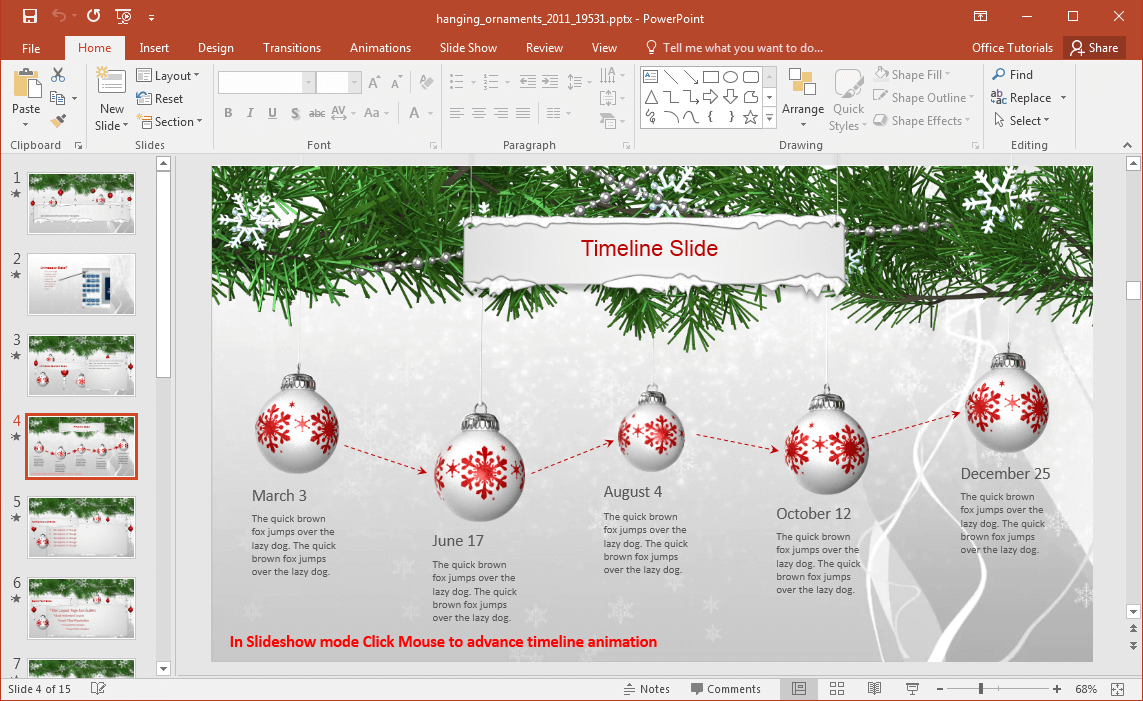The height and width of the screenshot is (701, 1143).
Task: Click the Center align text icon
Action: 479,113
